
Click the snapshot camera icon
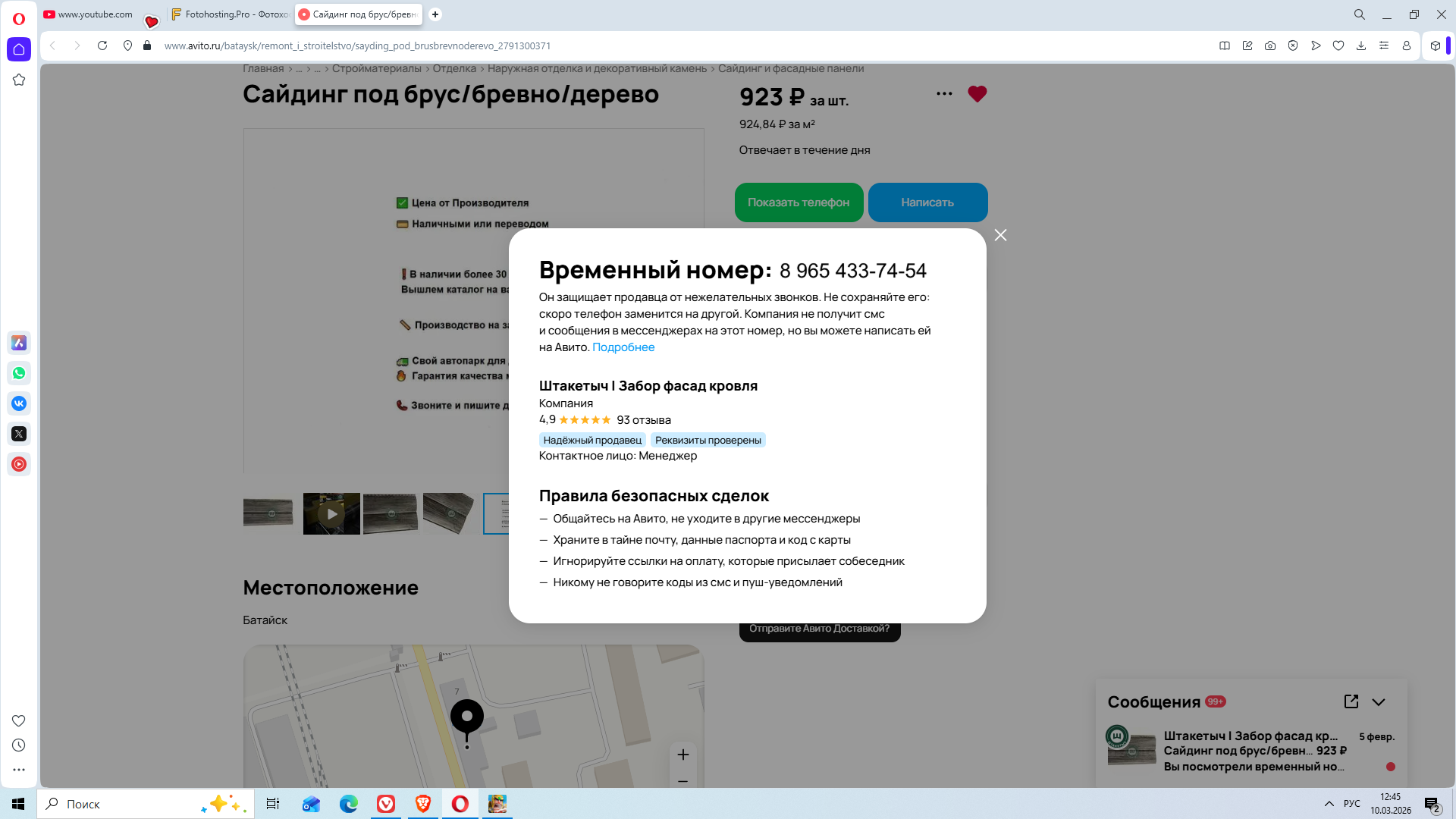coord(1270,45)
